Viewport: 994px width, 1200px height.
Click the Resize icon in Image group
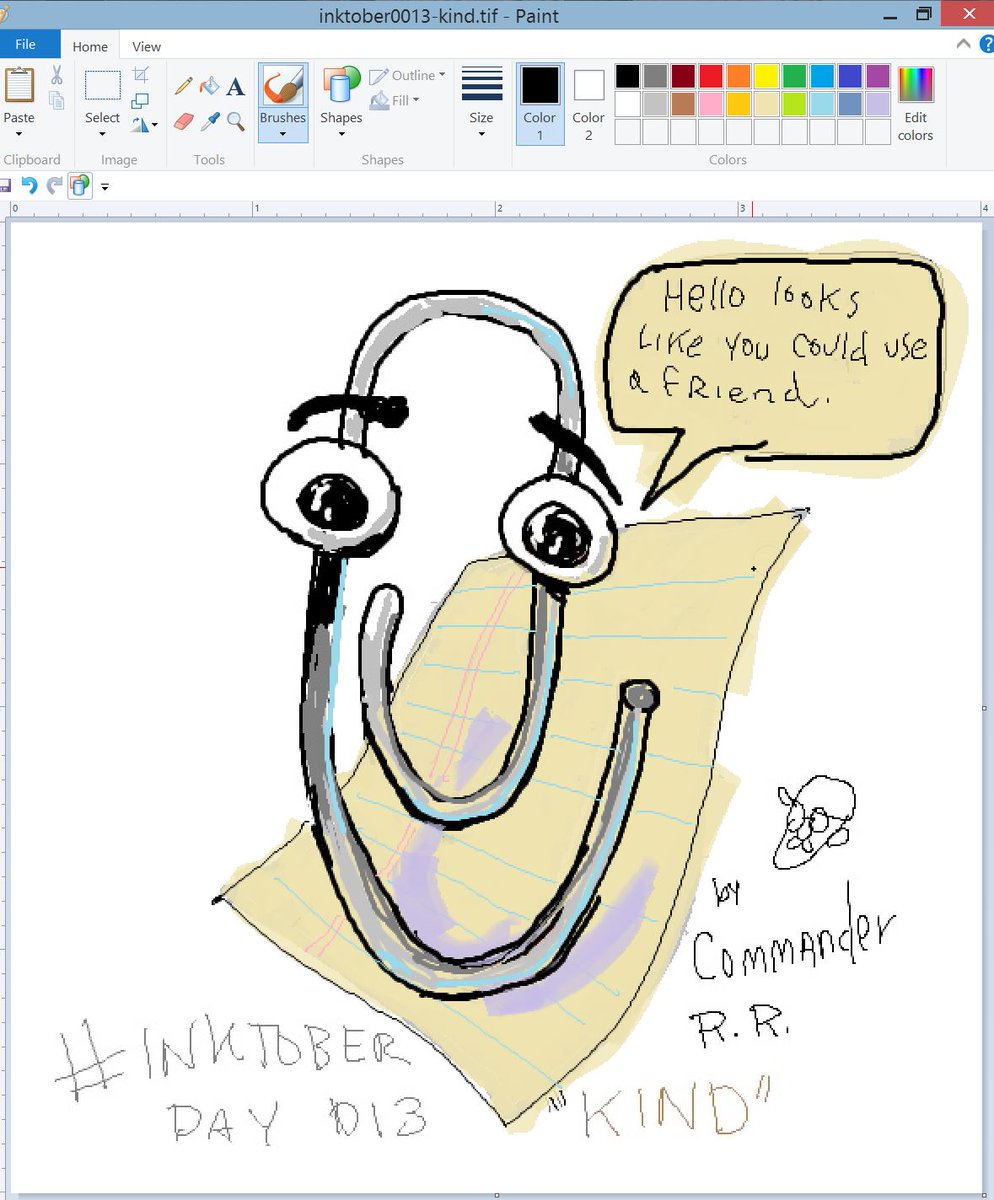click(141, 100)
